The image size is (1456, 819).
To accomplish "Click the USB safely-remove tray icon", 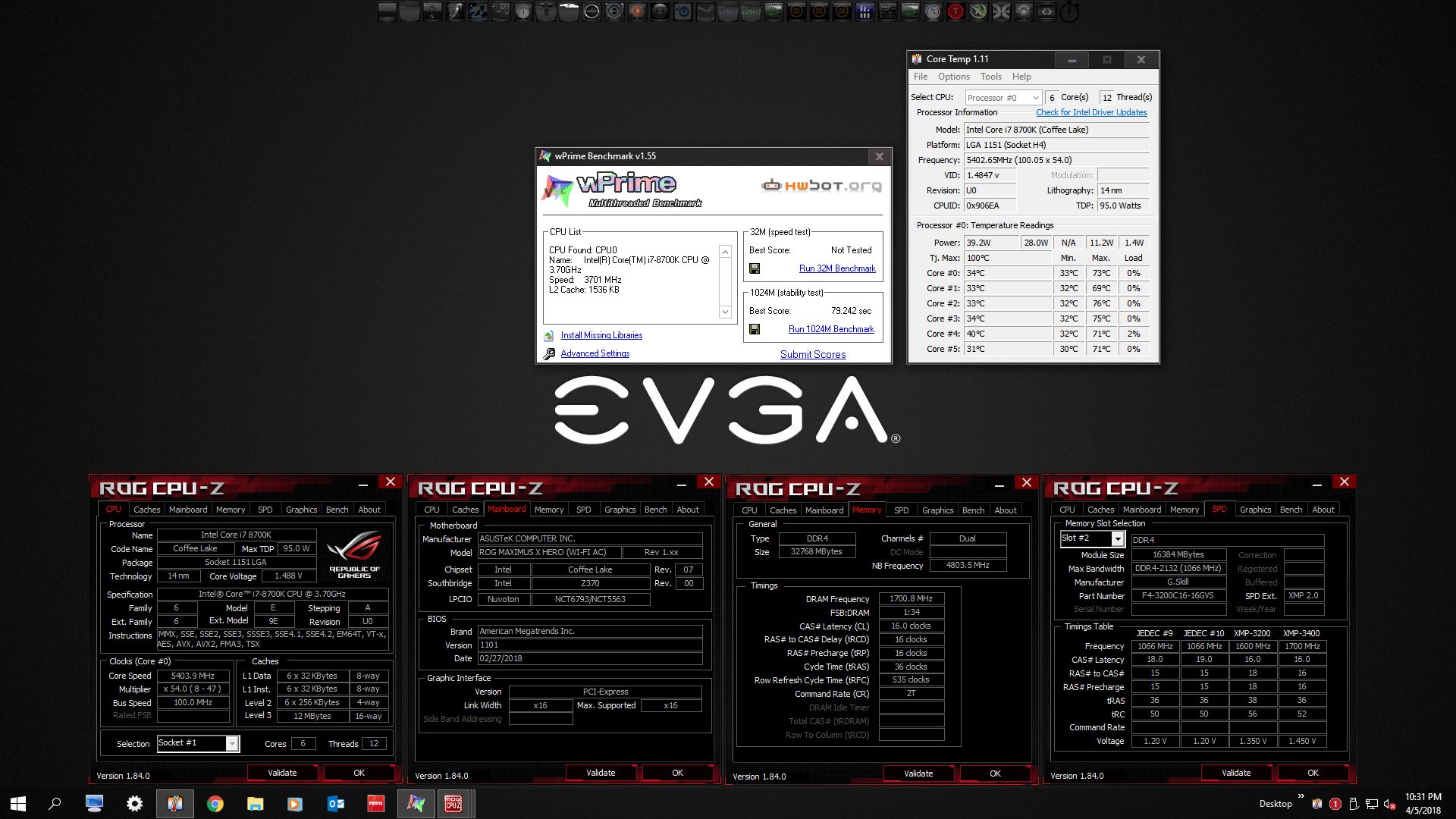I will coord(1354,804).
